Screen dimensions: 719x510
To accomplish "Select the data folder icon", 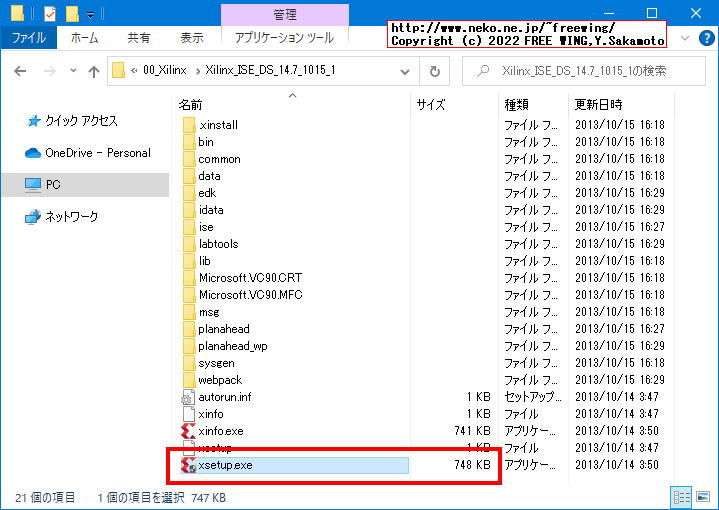I will click(188, 176).
